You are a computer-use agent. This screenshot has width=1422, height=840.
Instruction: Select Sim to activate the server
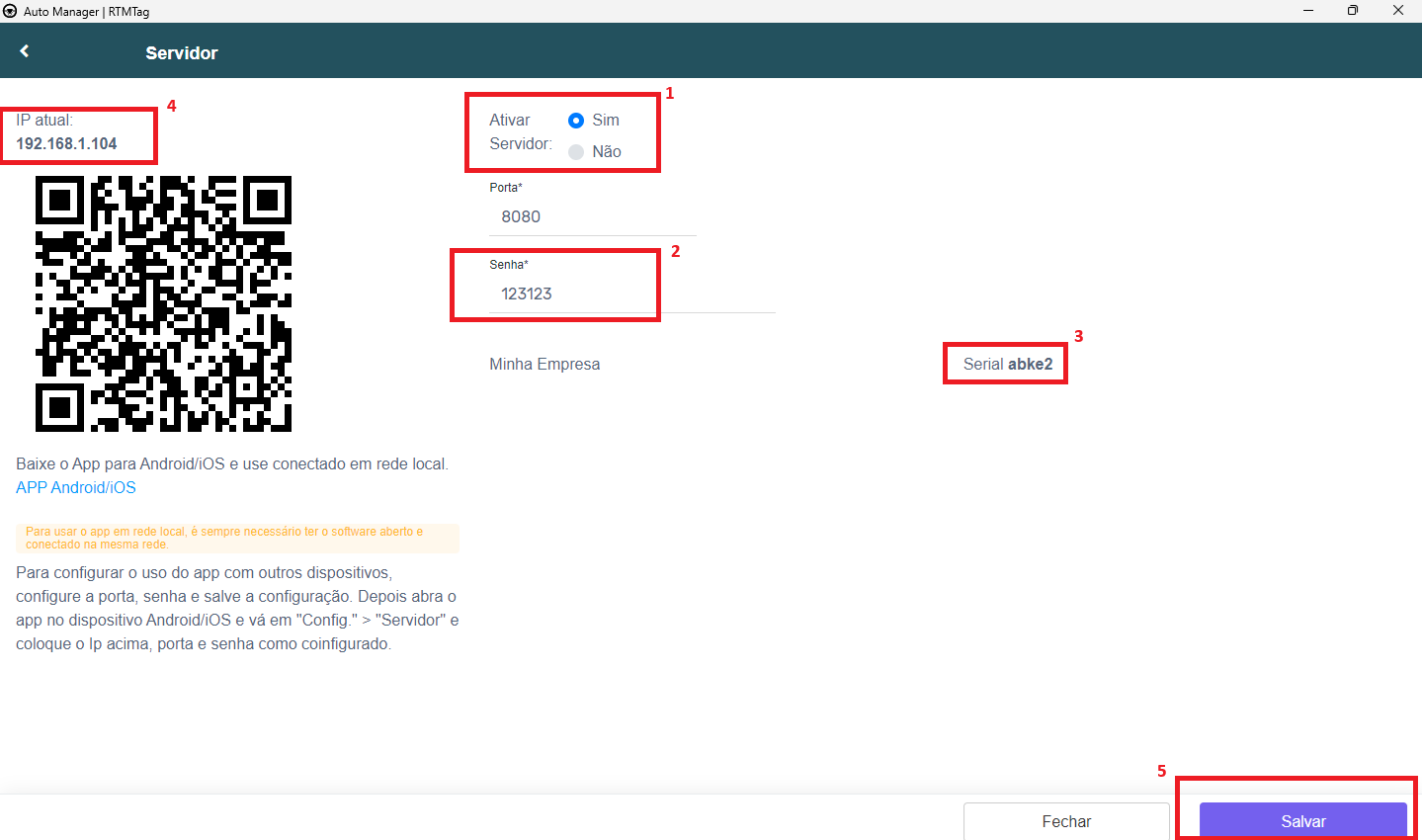tap(576, 121)
